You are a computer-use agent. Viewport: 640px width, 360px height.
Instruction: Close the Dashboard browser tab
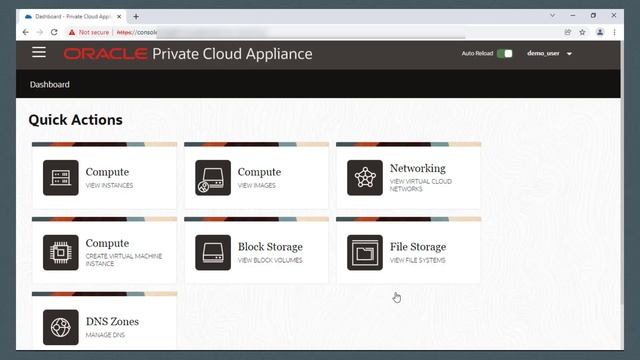tap(119, 17)
